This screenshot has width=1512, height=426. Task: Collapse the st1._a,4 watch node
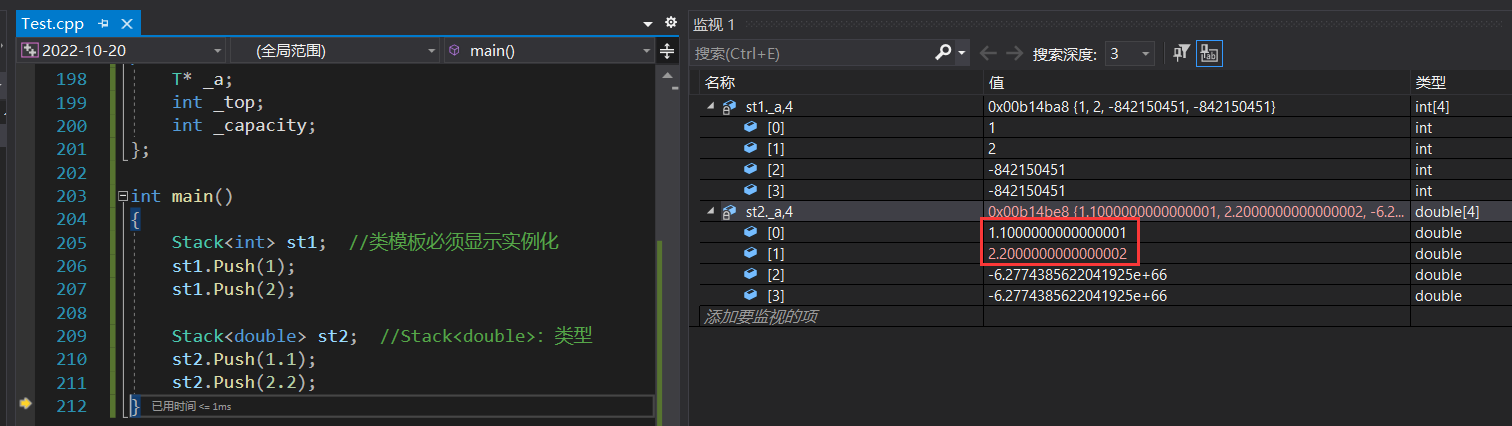click(711, 106)
